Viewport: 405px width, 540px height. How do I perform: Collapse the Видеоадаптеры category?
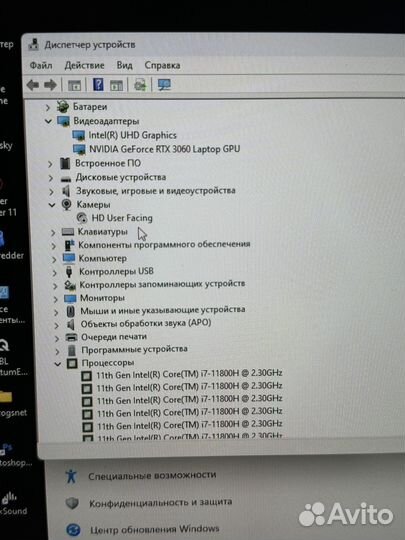pyautogui.click(x=48, y=122)
